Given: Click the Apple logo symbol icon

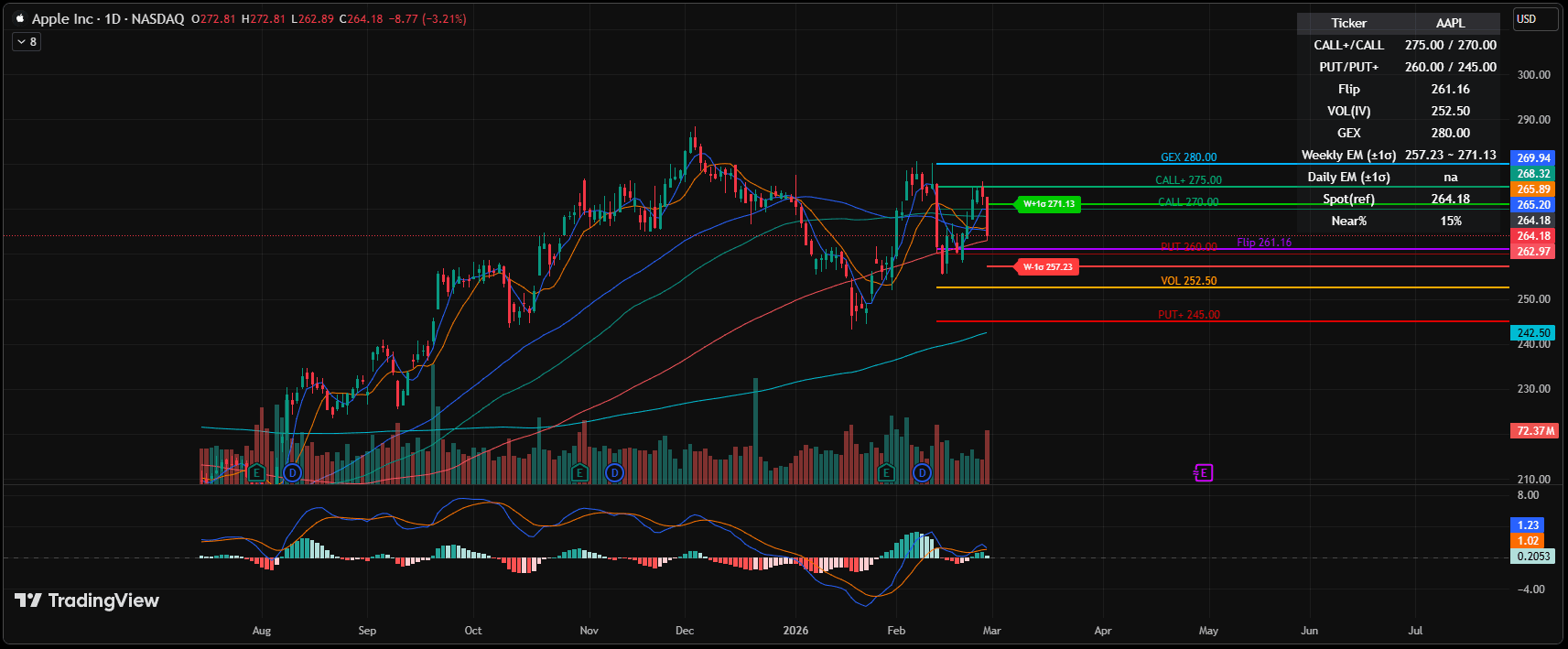Looking at the screenshot, I should (x=19, y=18).
